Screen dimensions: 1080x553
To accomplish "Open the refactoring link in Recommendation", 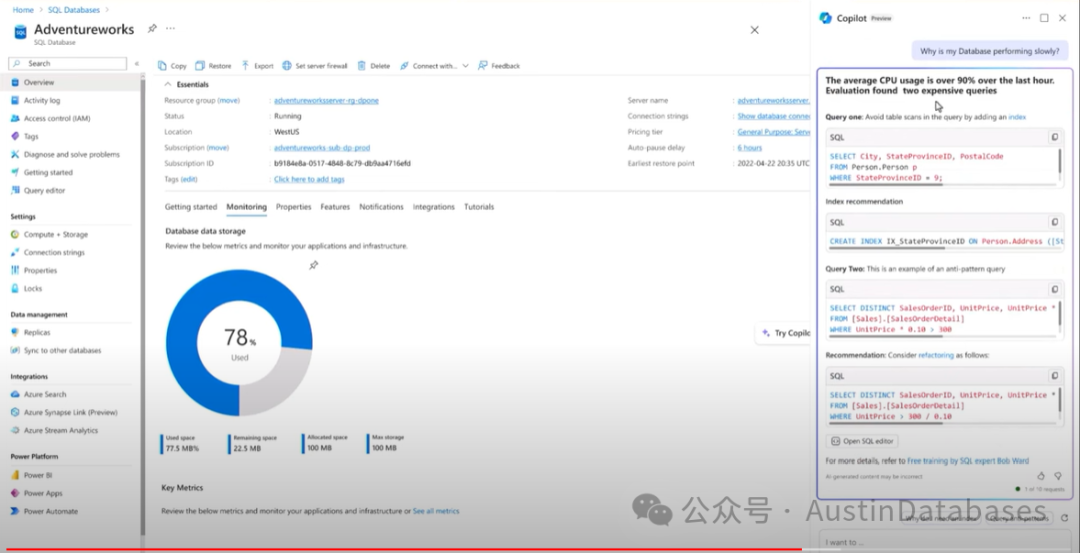I will coord(935,355).
